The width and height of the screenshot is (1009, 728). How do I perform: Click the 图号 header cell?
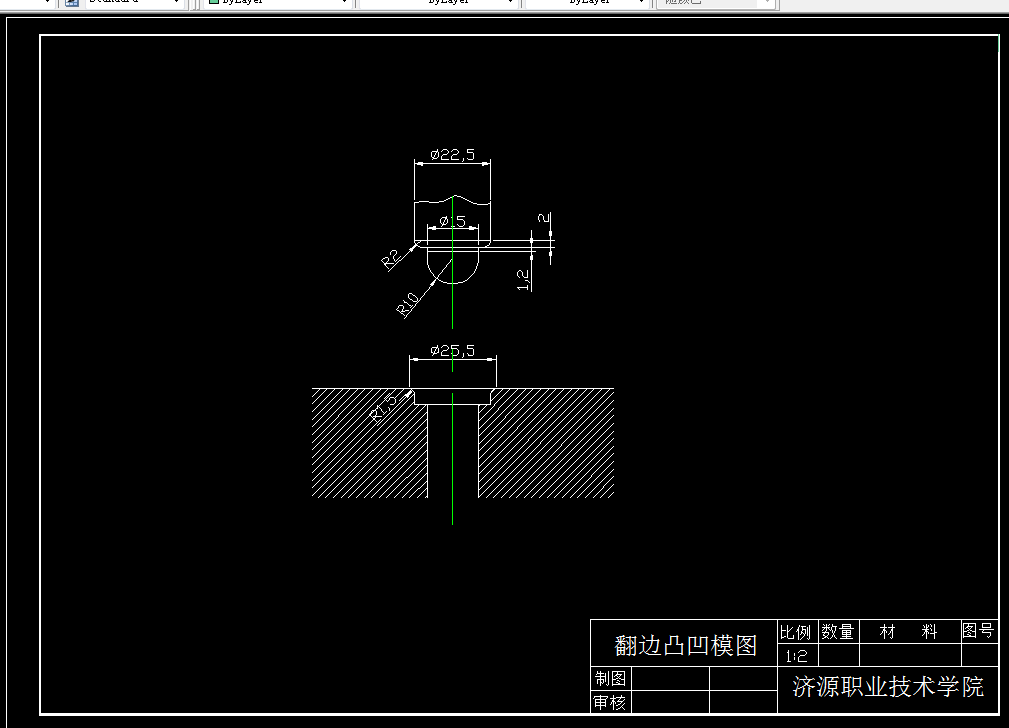(x=978, y=631)
